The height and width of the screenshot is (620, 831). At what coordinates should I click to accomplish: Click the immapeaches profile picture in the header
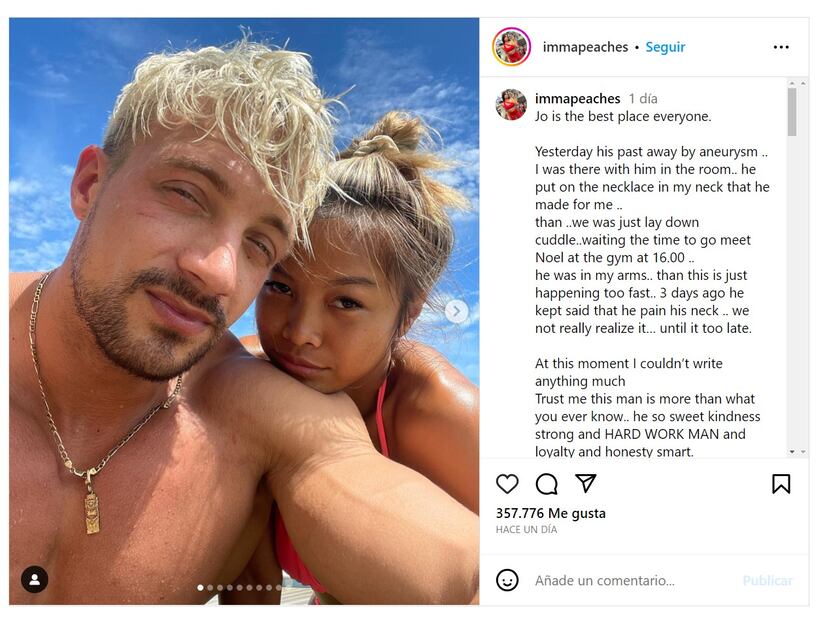pyautogui.click(x=511, y=47)
